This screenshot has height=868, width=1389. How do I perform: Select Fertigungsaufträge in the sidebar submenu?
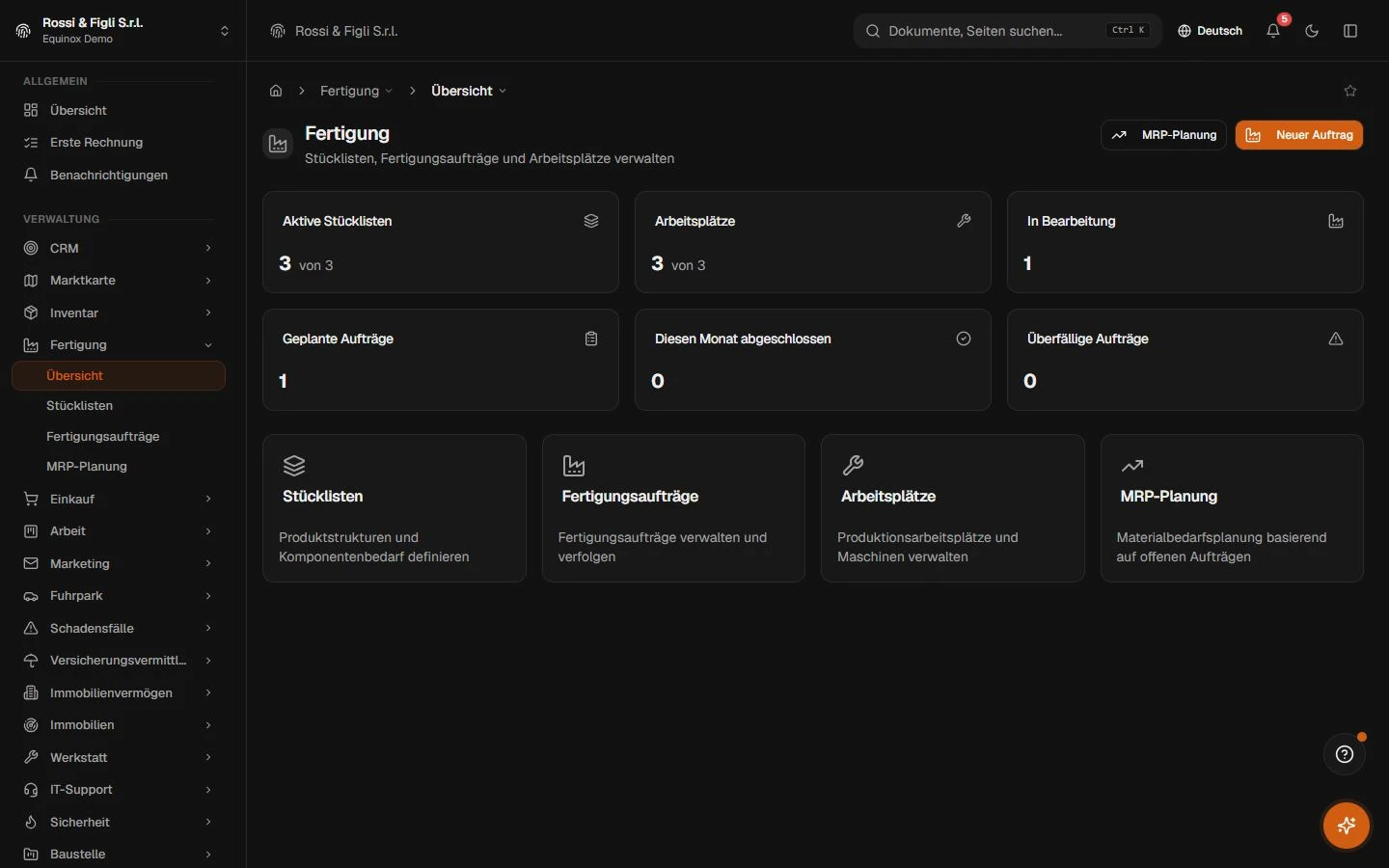pos(119,436)
